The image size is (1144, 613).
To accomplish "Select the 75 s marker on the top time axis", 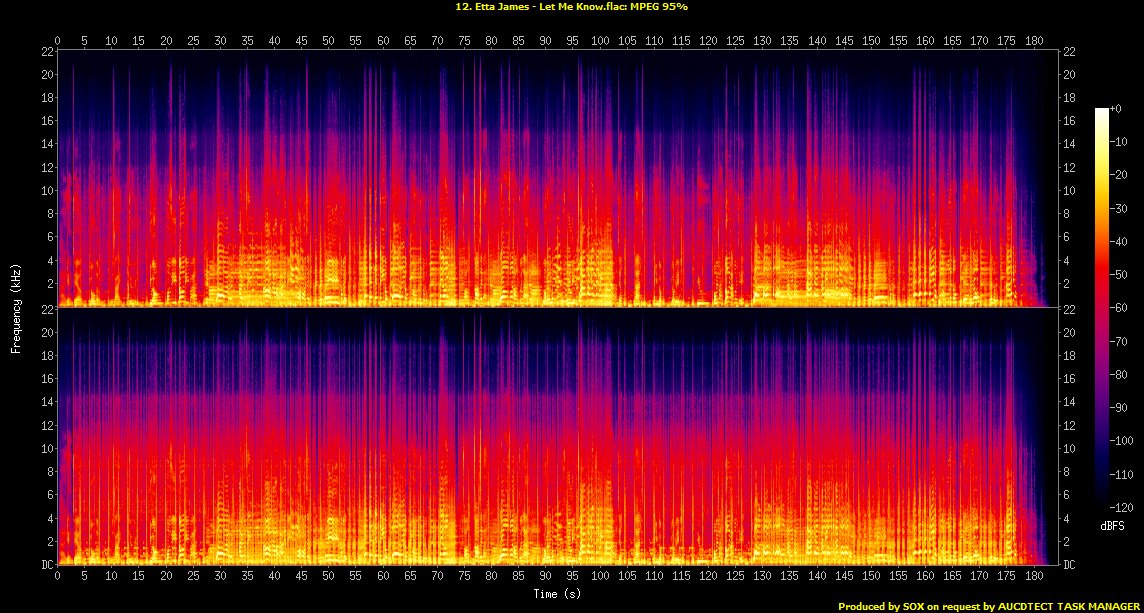I will [x=463, y=41].
